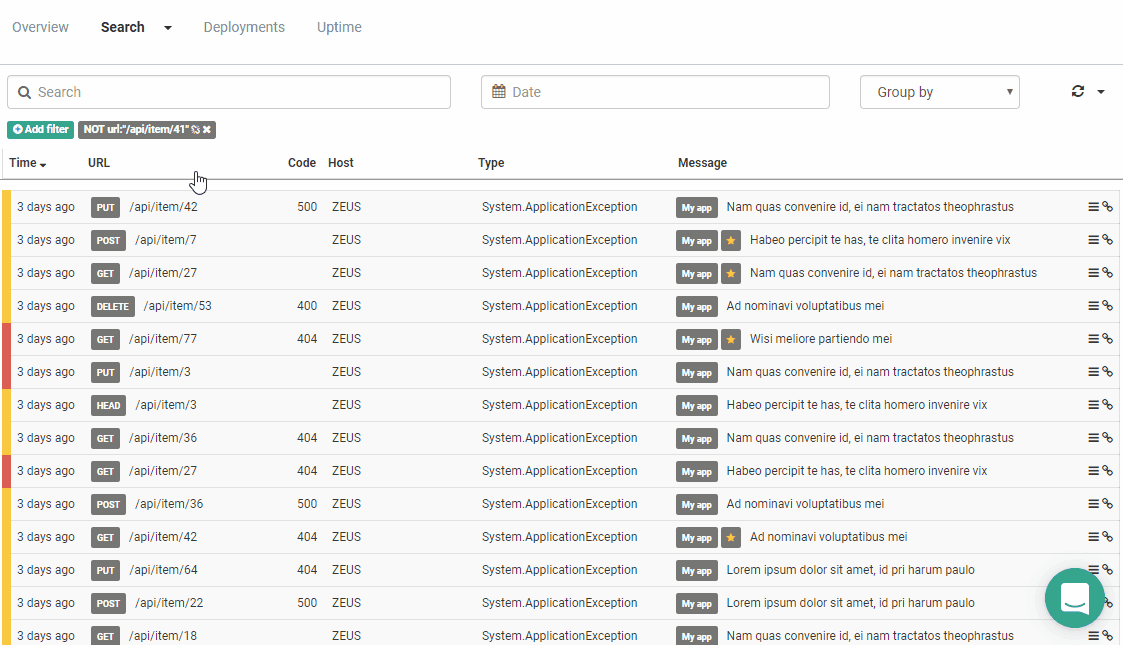The height and width of the screenshot is (645, 1123).
Task: Open the Intercom chat bubble
Action: coord(1074,597)
